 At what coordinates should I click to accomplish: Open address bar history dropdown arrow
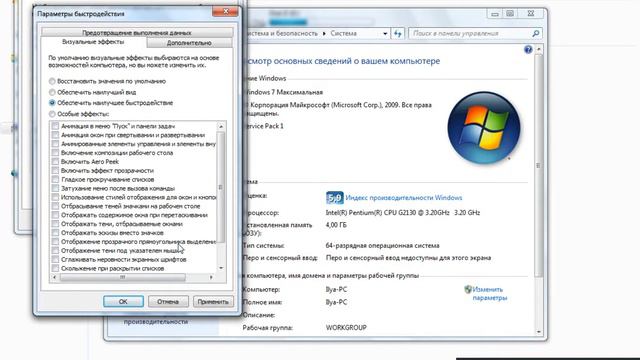[x=385, y=33]
